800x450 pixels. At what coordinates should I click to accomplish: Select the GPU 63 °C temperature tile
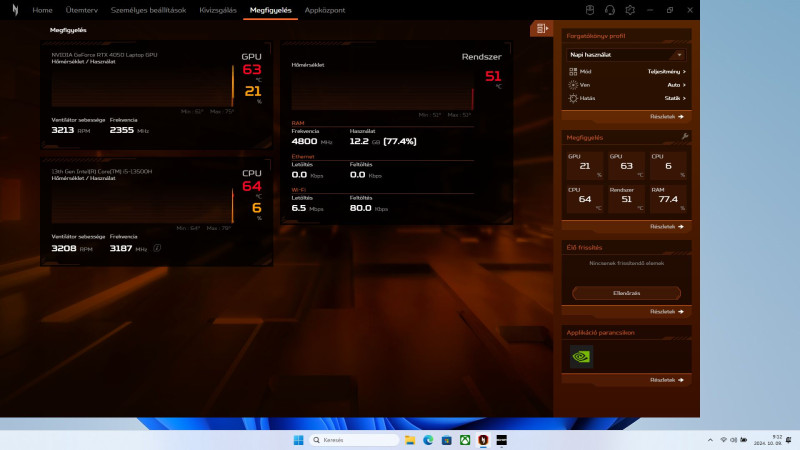627,165
